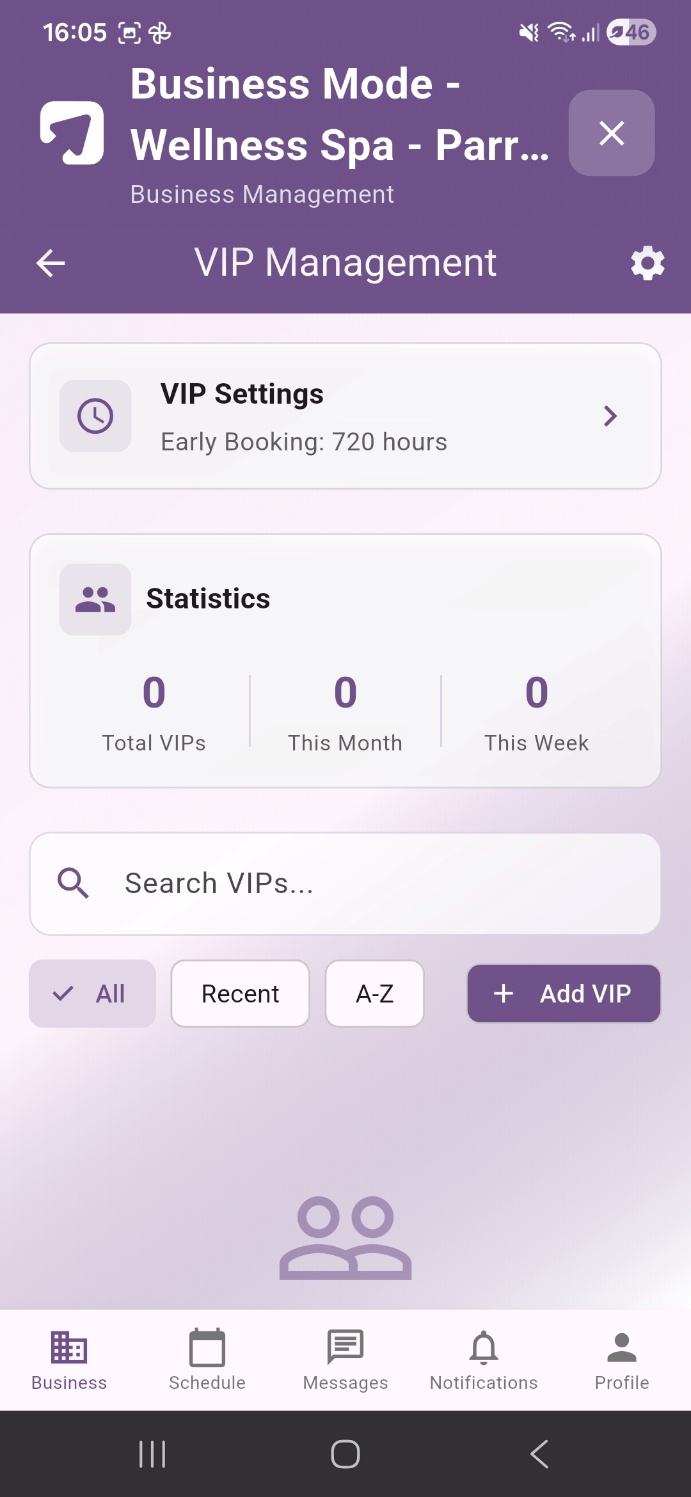Screen dimensions: 691x1497
Task: Select the Recent filter chip
Action: pos(240,994)
